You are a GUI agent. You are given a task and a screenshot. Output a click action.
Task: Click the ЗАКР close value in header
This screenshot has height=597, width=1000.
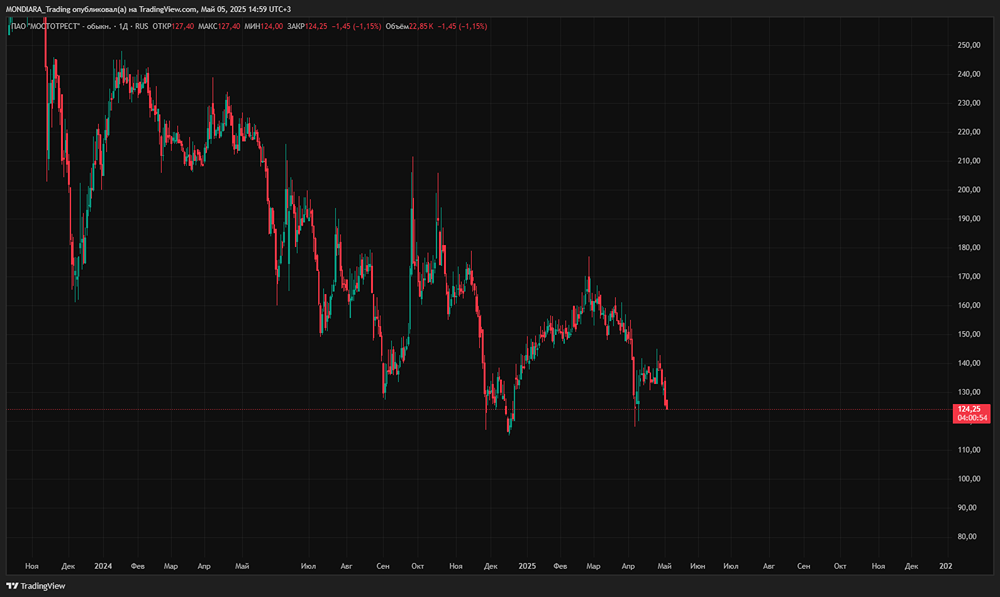[316, 26]
